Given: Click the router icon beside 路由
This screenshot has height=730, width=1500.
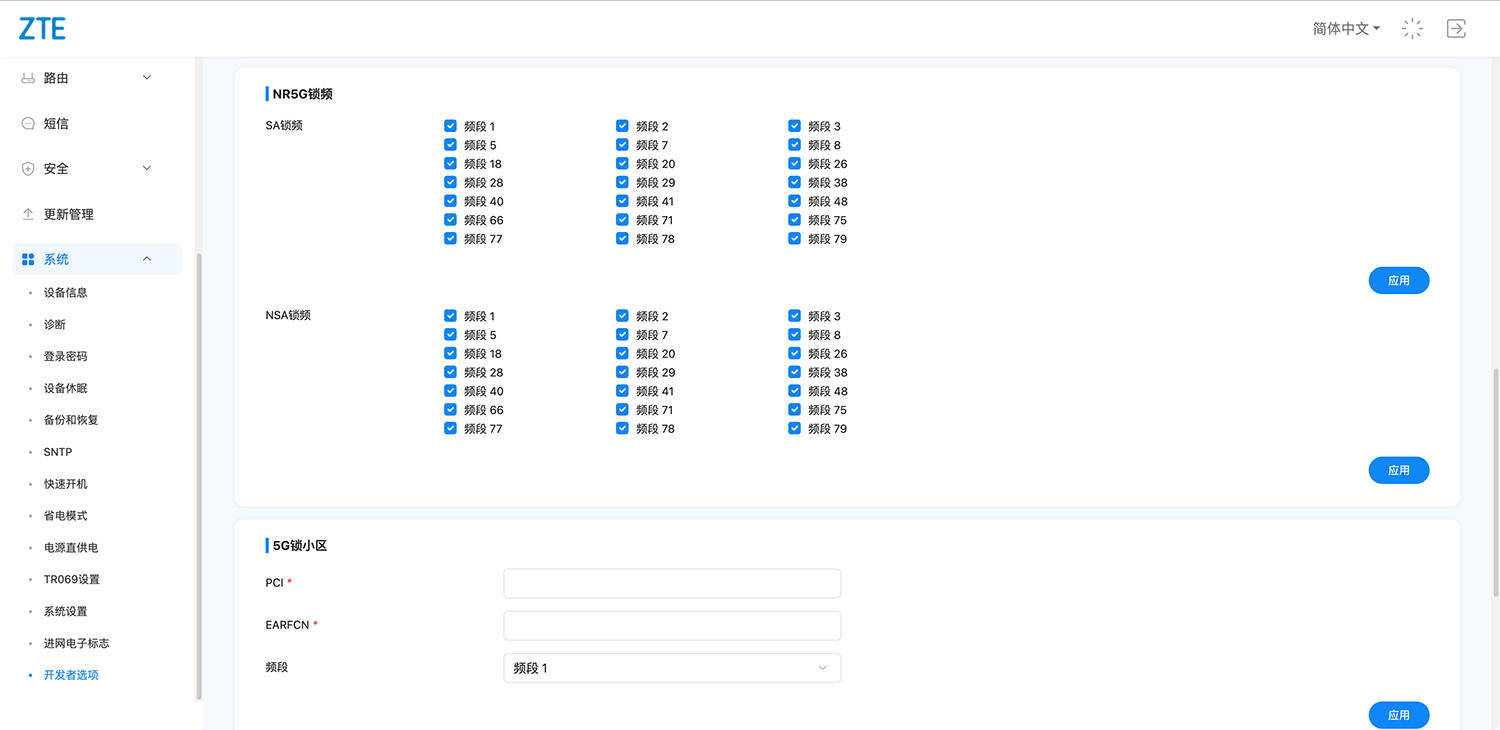Looking at the screenshot, I should 28,78.
